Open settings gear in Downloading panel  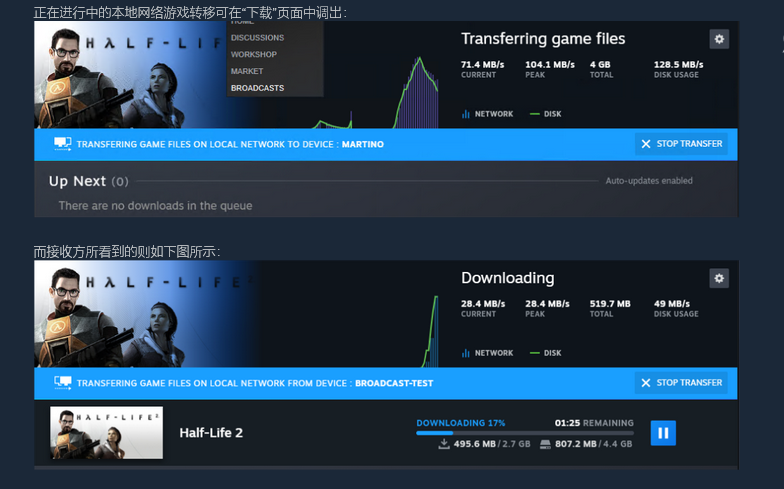719,278
